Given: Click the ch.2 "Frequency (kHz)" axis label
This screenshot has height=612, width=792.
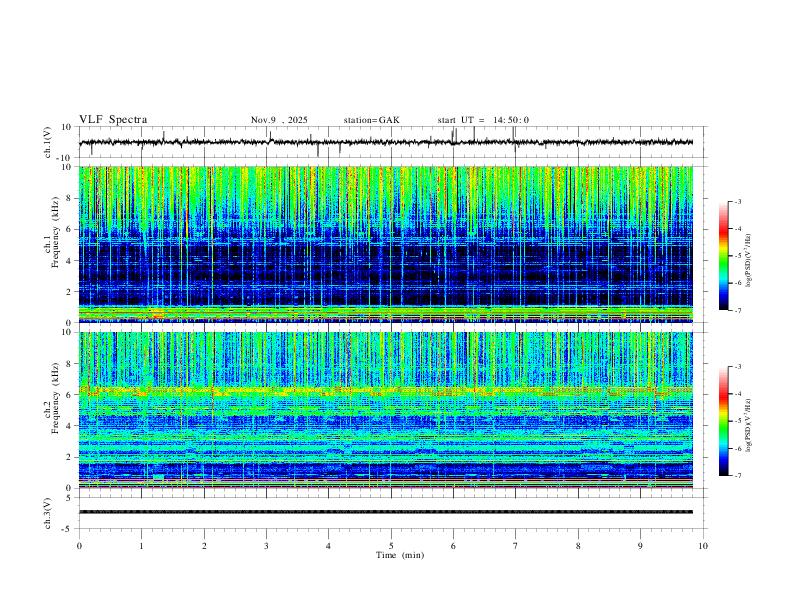Looking at the screenshot, I should click(55, 398).
